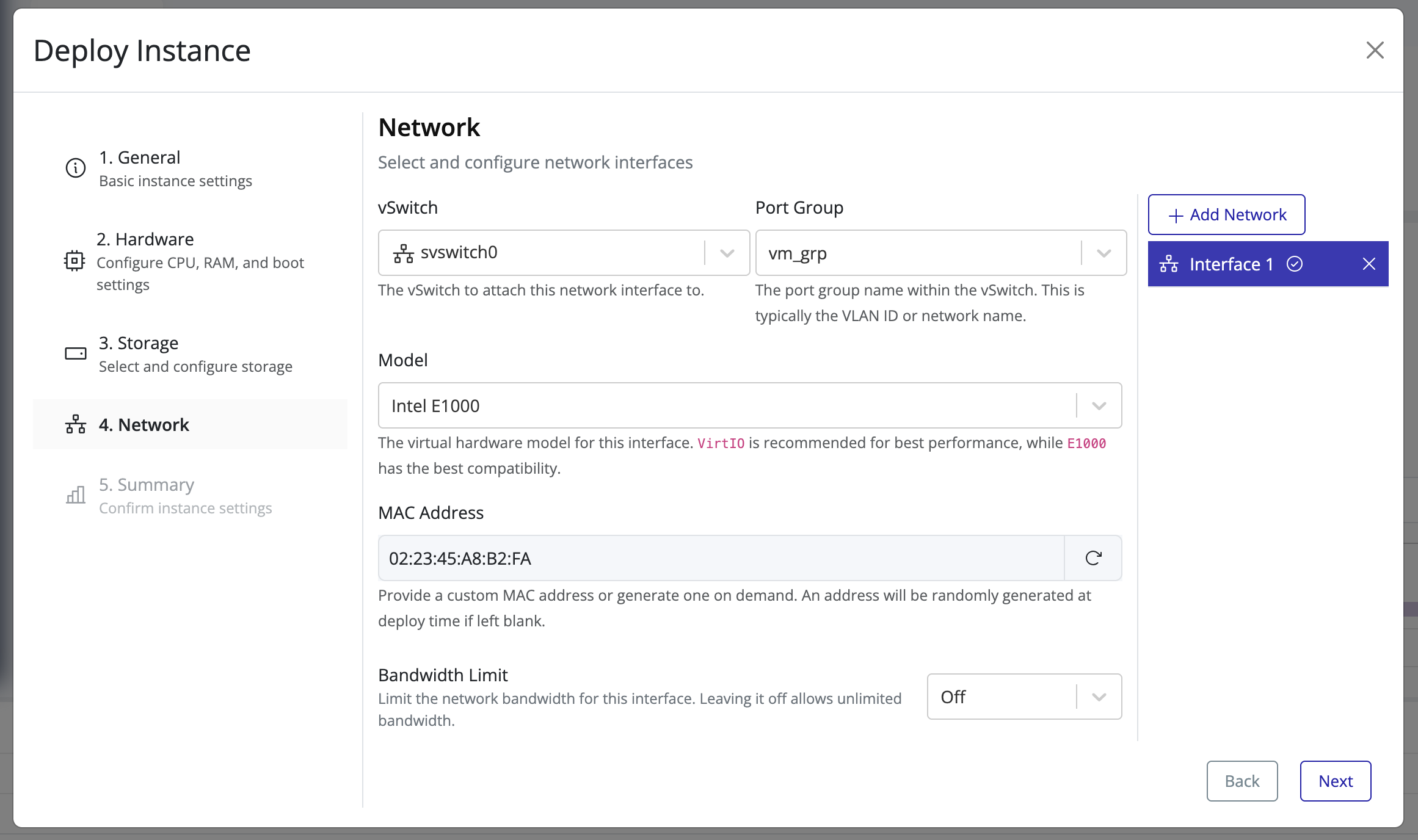Click the regenerate MAC address icon

pos(1093,557)
